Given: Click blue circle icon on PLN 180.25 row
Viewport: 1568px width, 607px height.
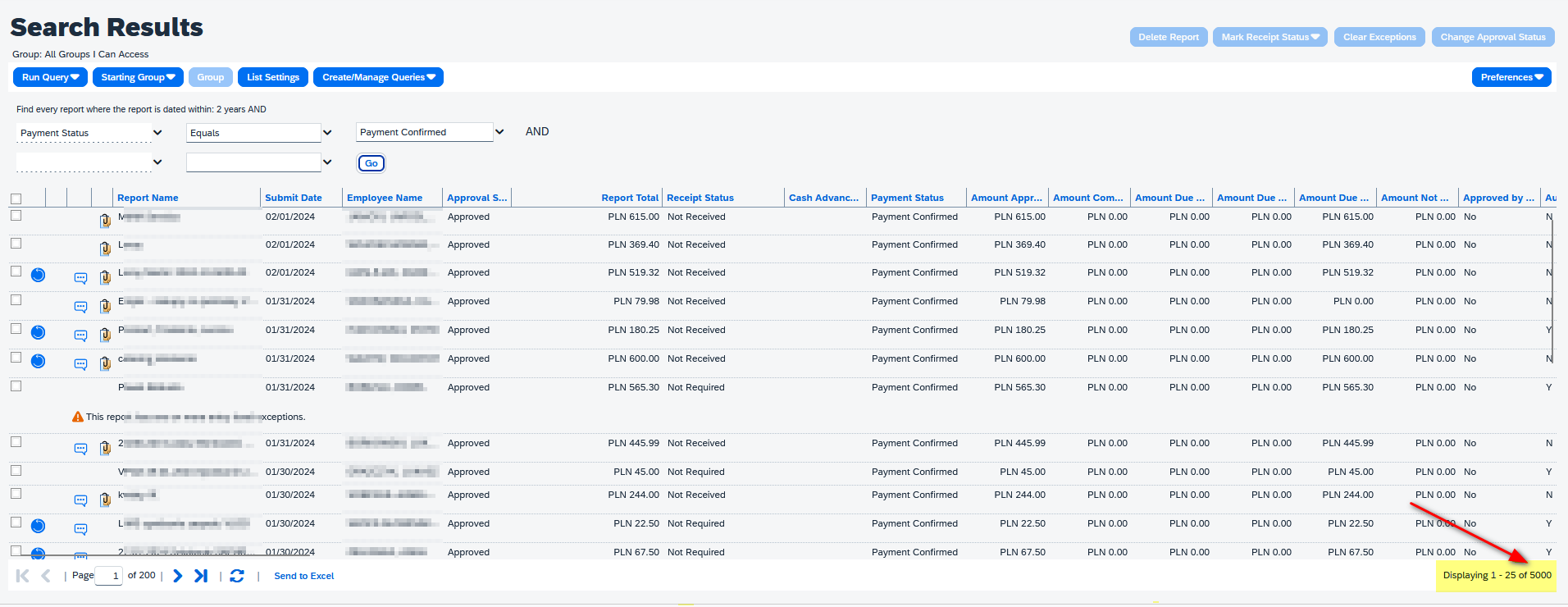Looking at the screenshot, I should pyautogui.click(x=38, y=332).
